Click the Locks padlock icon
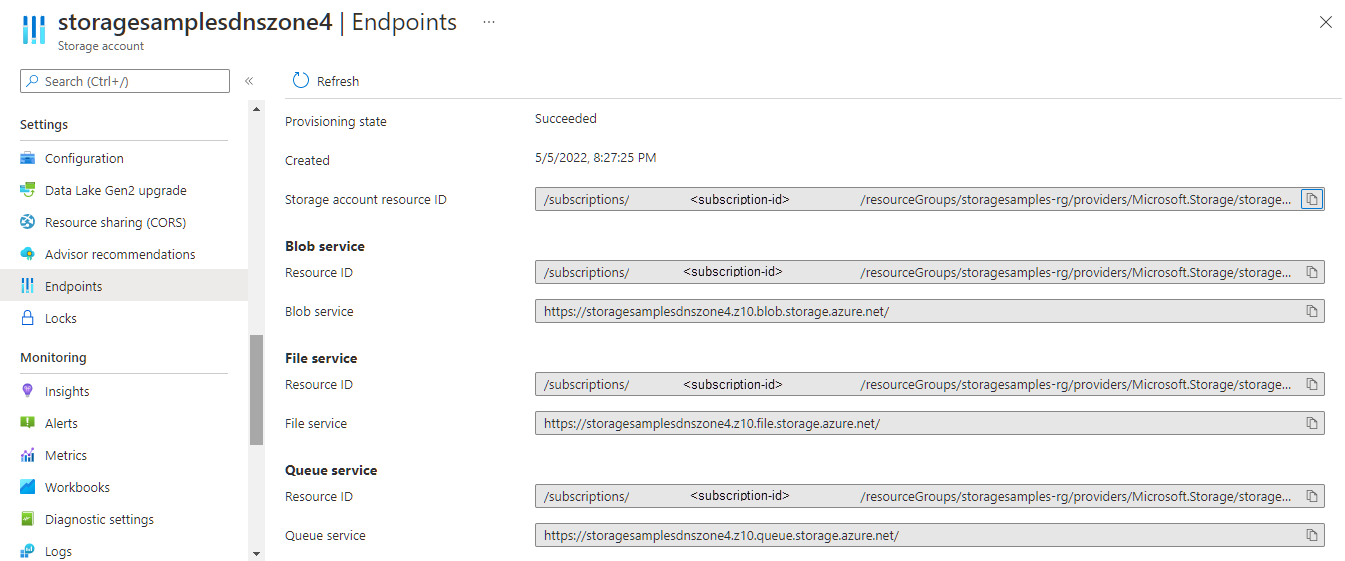Screen dimensions: 1345x561 (x=28, y=318)
